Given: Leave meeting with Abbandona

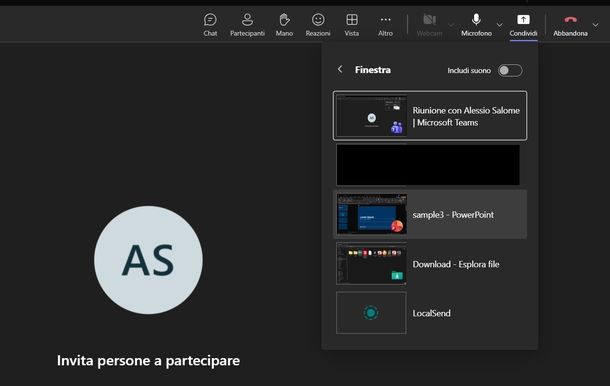Looking at the screenshot, I should point(570,25).
